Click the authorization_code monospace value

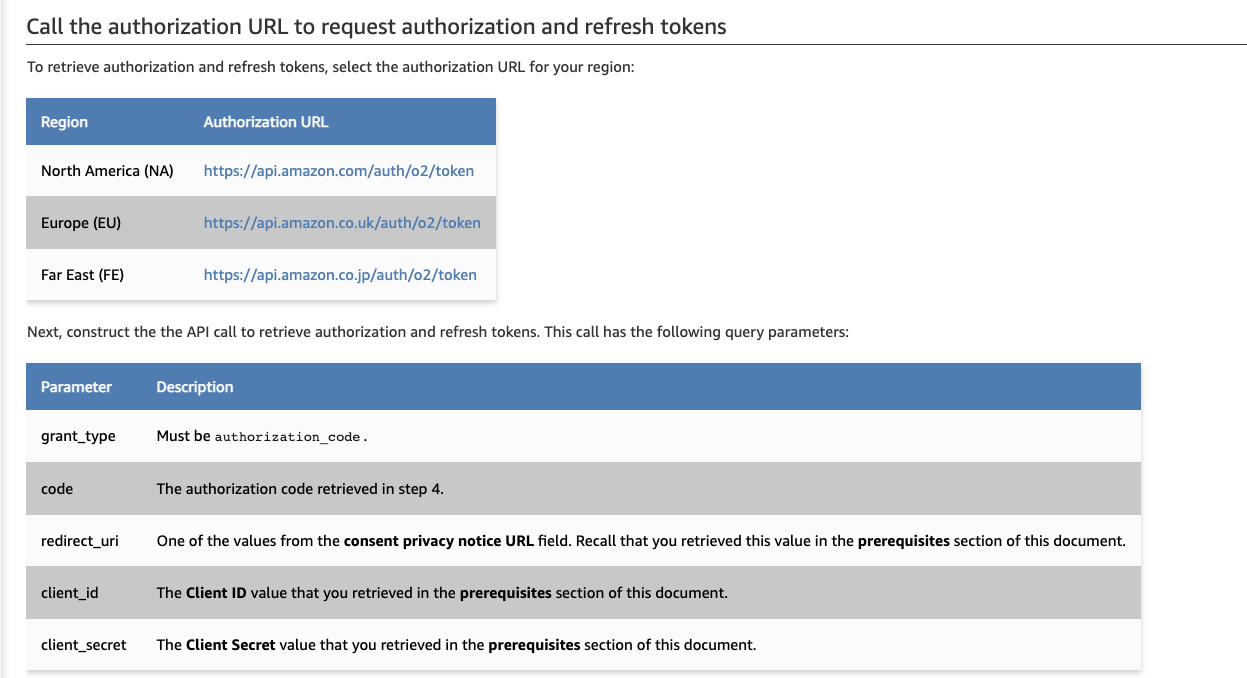pos(287,438)
